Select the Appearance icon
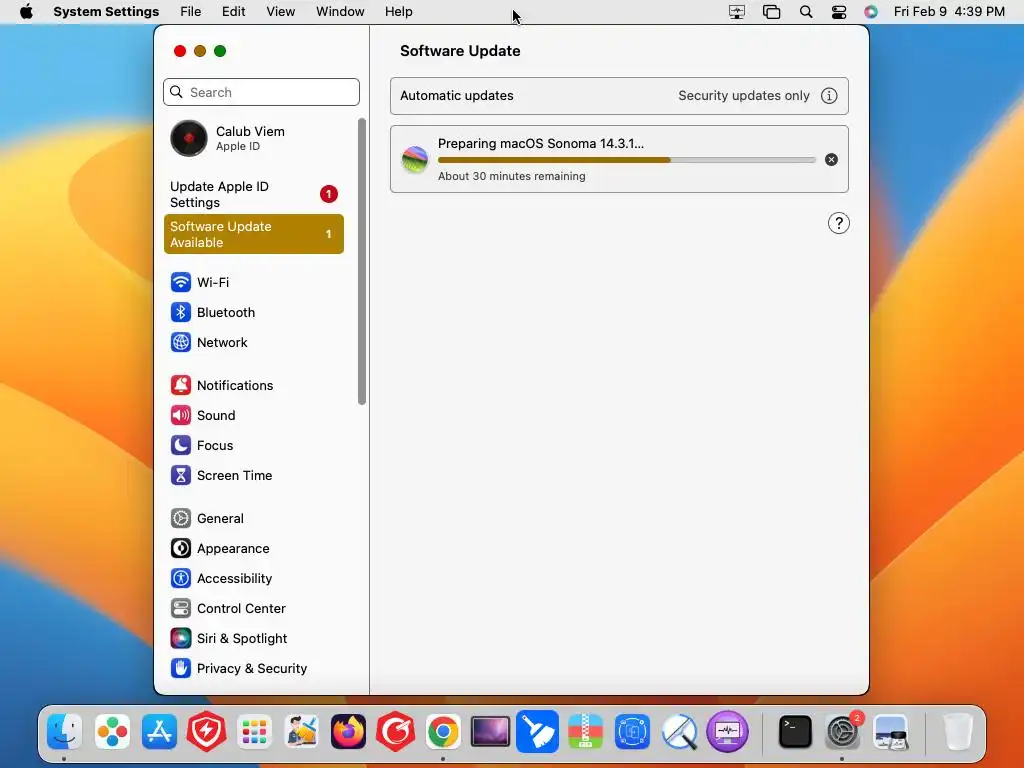The height and width of the screenshot is (768, 1024). tap(181, 549)
